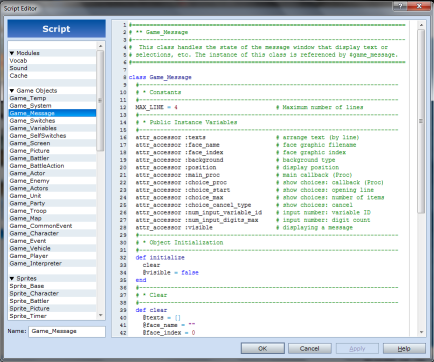Click the title bar help question mark
The width and height of the screenshot is (434, 362).
[x=401, y=6]
